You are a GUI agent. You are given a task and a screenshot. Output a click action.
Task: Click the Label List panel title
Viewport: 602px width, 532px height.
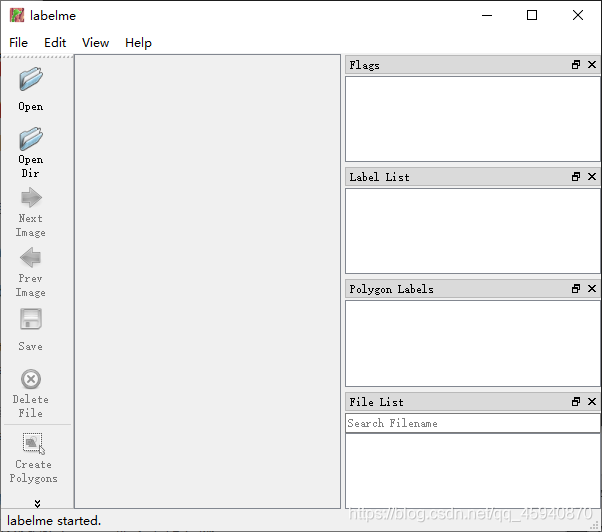tap(379, 177)
